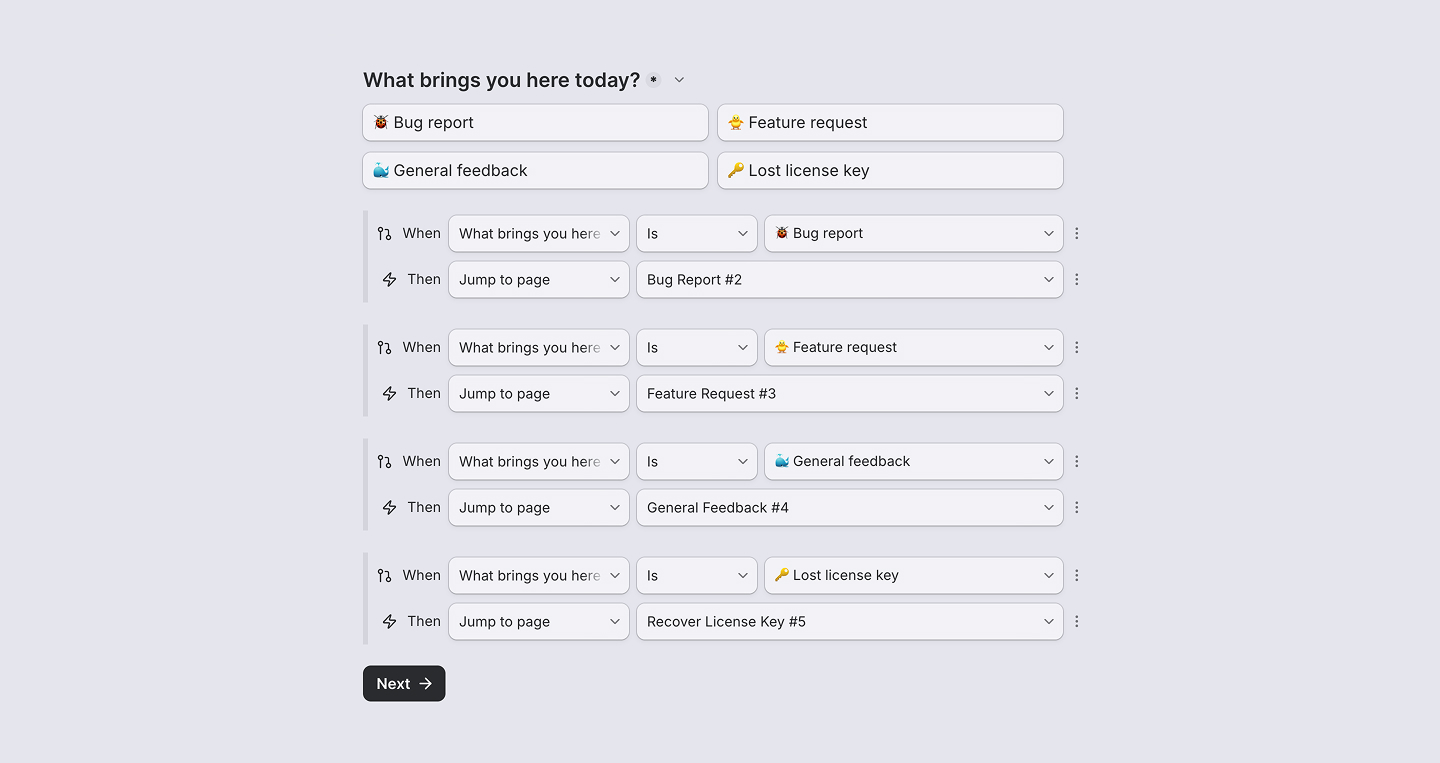
Task: Open the Is operator dropdown in the third rule
Action: [x=696, y=461]
